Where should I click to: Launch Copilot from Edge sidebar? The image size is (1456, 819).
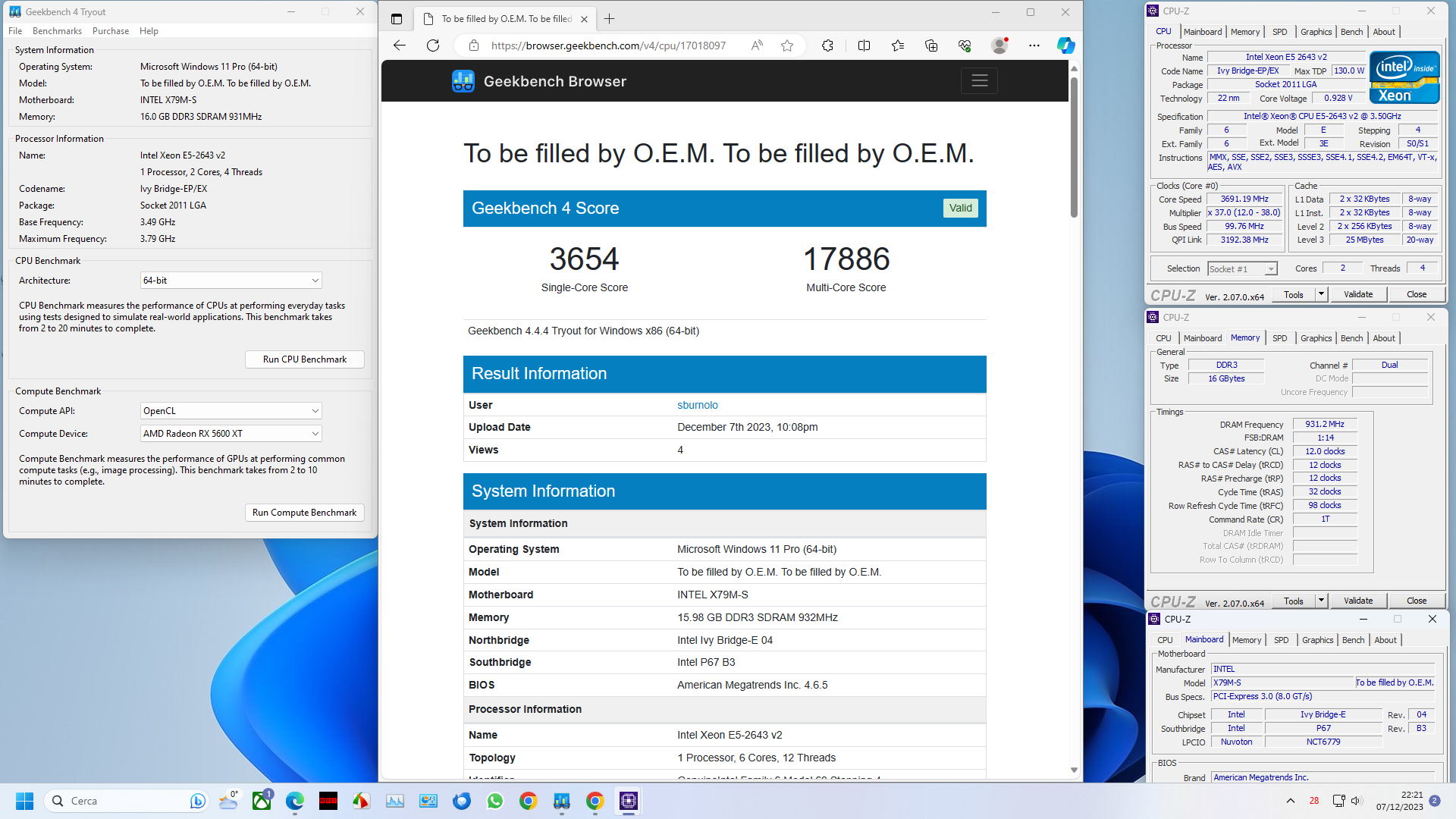click(1065, 45)
